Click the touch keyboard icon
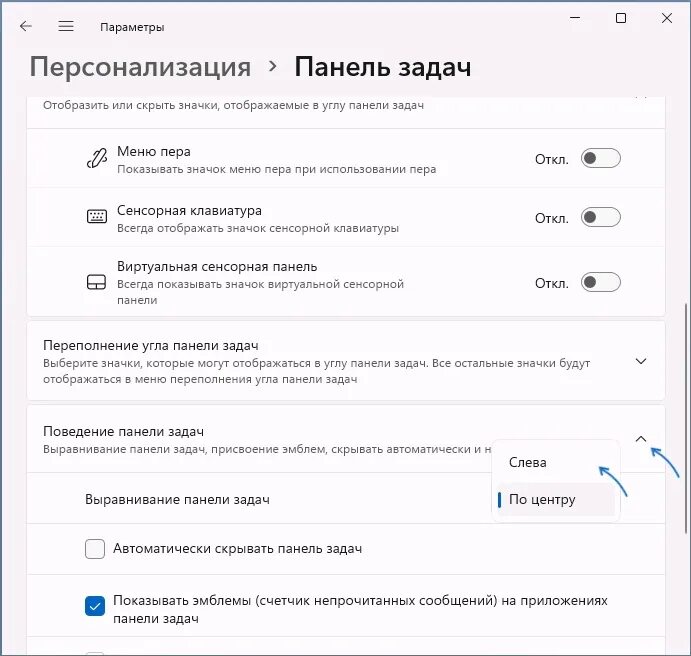The image size is (691, 656). [97, 216]
